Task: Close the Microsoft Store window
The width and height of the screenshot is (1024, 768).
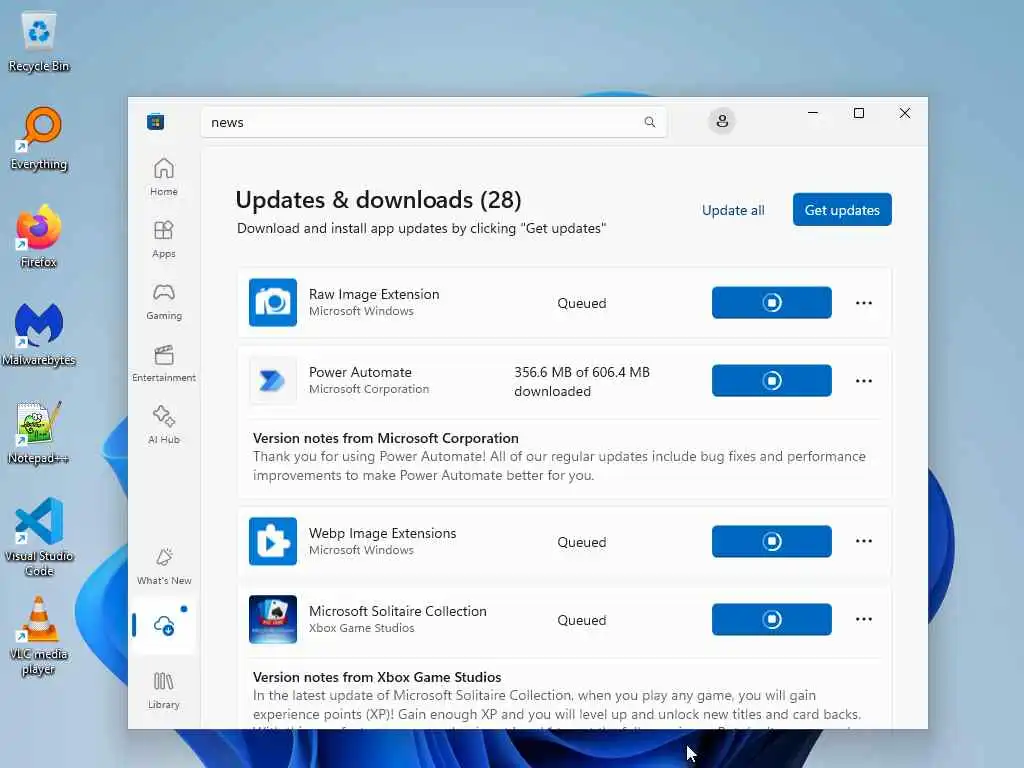Action: (904, 113)
